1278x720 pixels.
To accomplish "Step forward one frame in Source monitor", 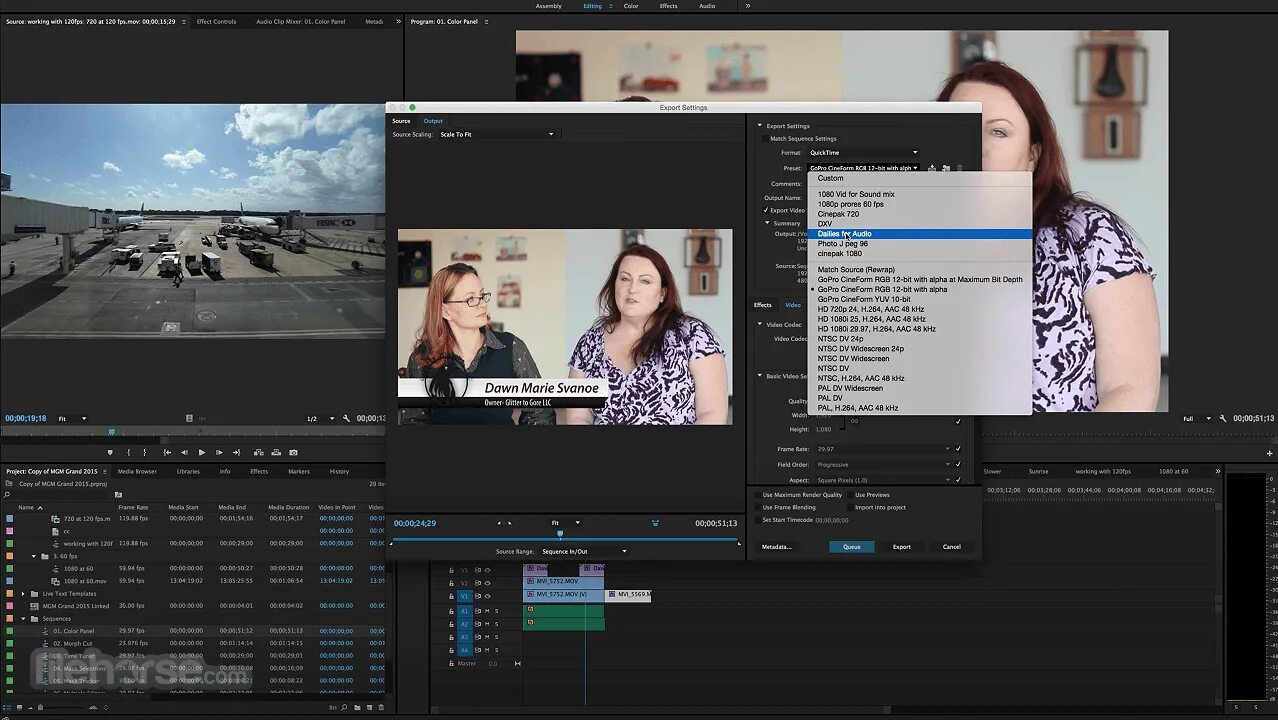I will tap(219, 452).
